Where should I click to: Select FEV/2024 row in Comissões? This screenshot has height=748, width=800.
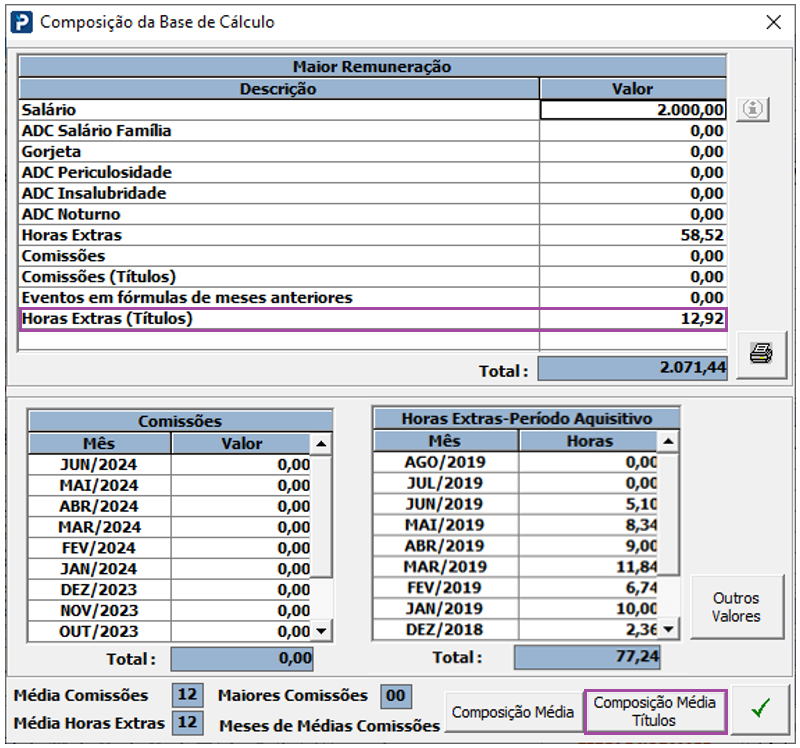(169, 548)
